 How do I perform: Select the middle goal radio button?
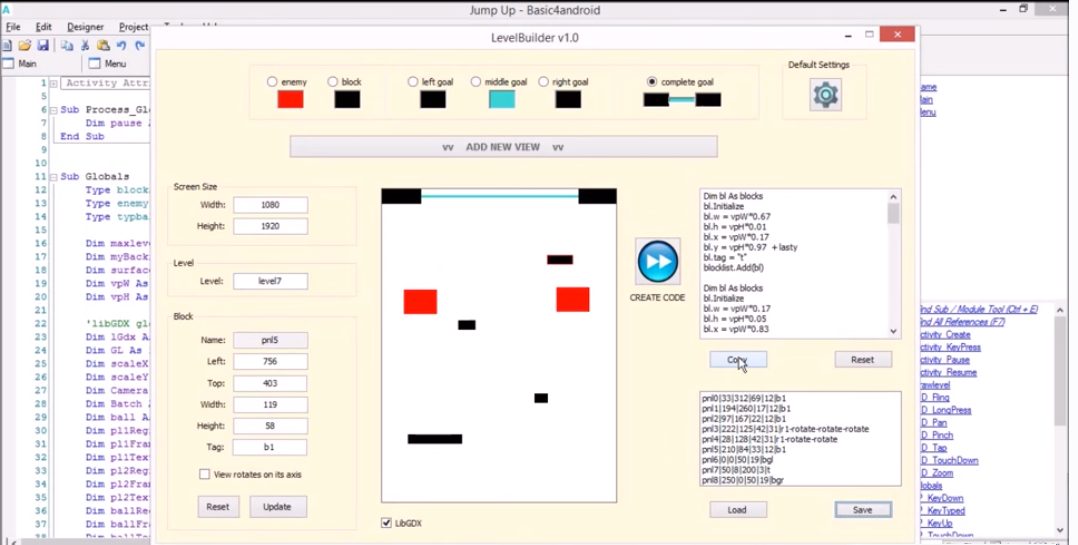tap(476, 82)
